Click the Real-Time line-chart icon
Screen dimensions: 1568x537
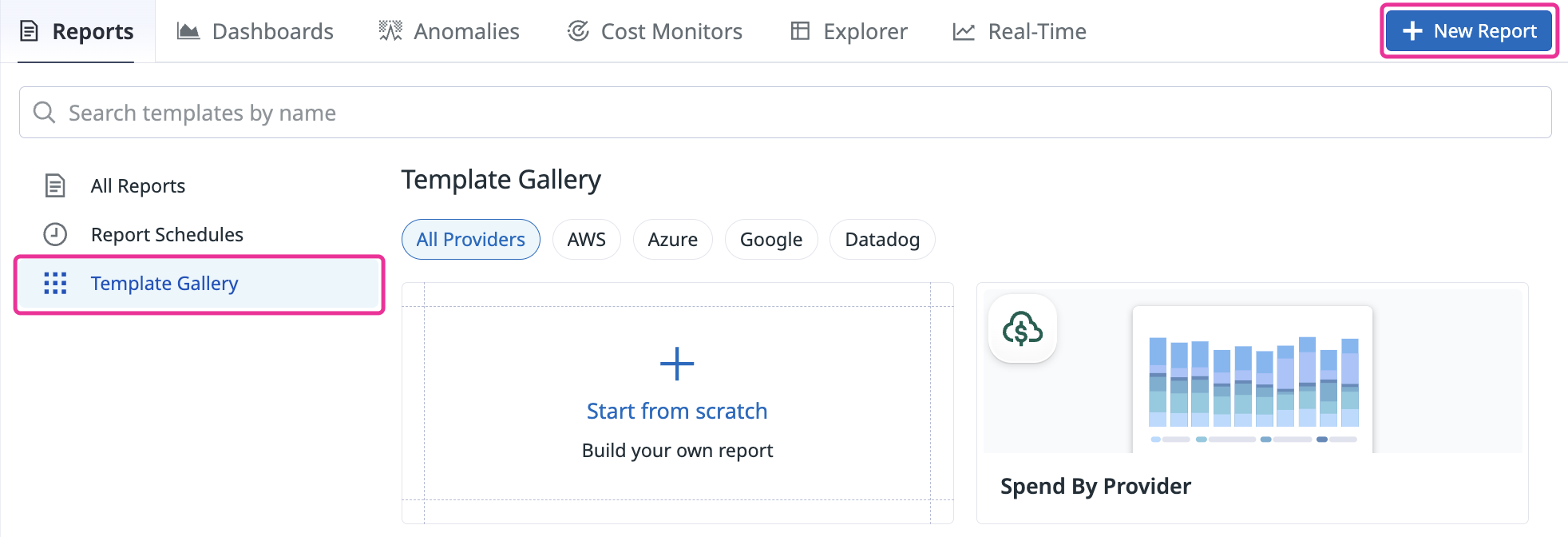coord(964,31)
